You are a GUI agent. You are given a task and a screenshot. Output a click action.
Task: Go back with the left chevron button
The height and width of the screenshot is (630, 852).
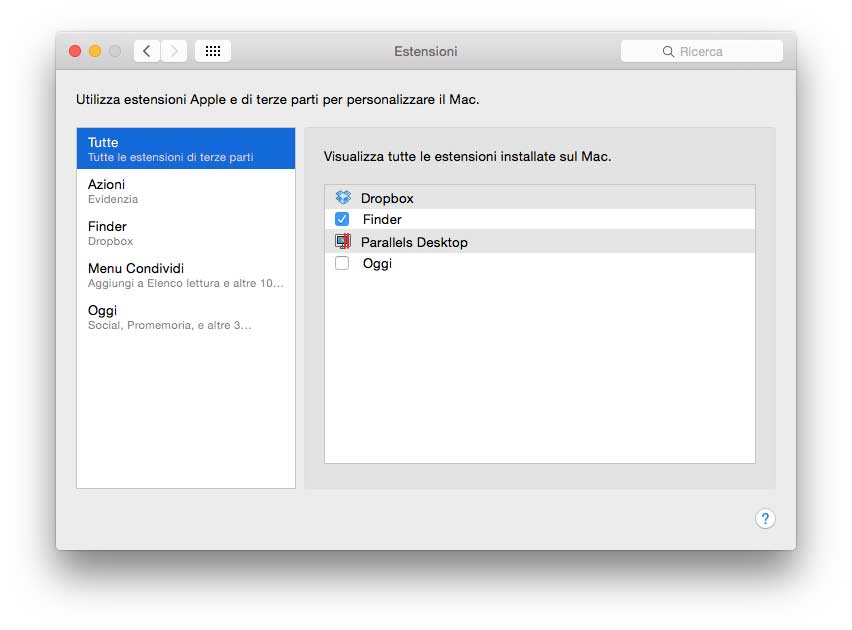point(147,51)
